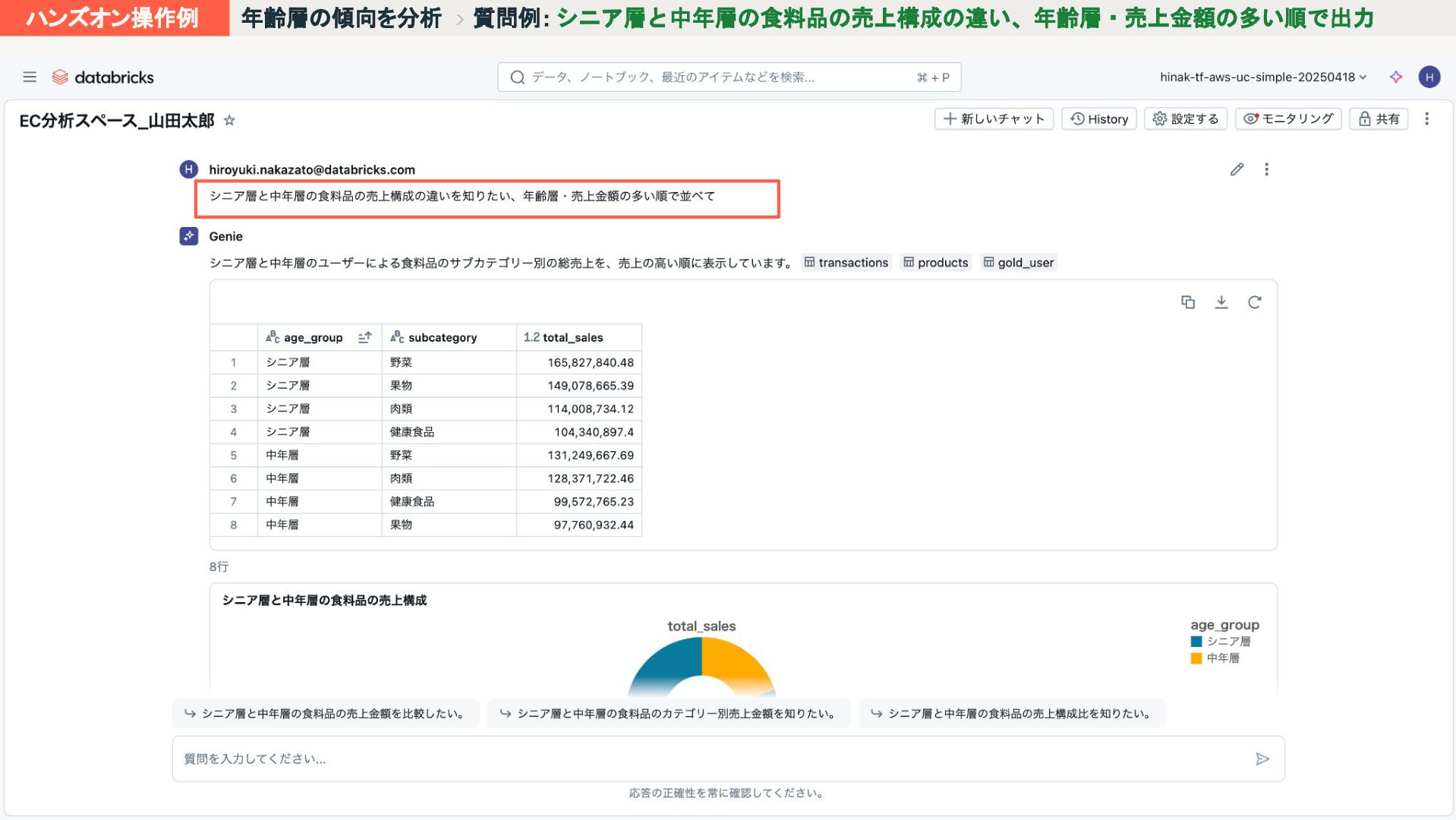Open 設定する settings
Viewport: 1456px width, 820px height.
tap(1185, 119)
